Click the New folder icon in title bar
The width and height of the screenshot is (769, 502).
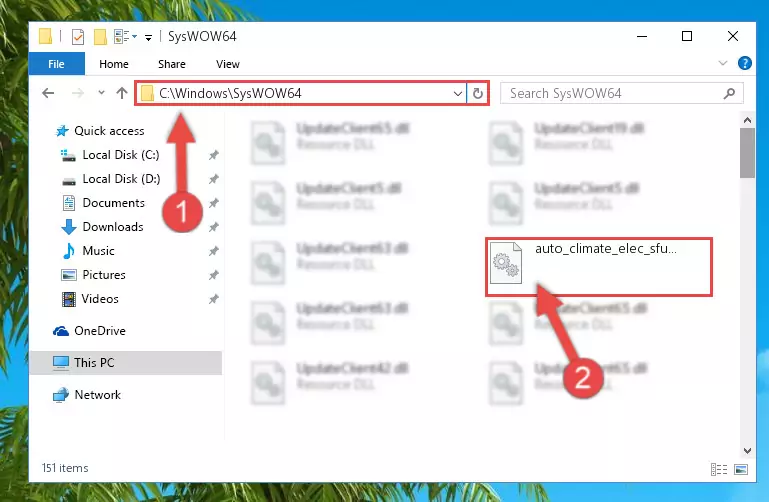tap(100, 37)
